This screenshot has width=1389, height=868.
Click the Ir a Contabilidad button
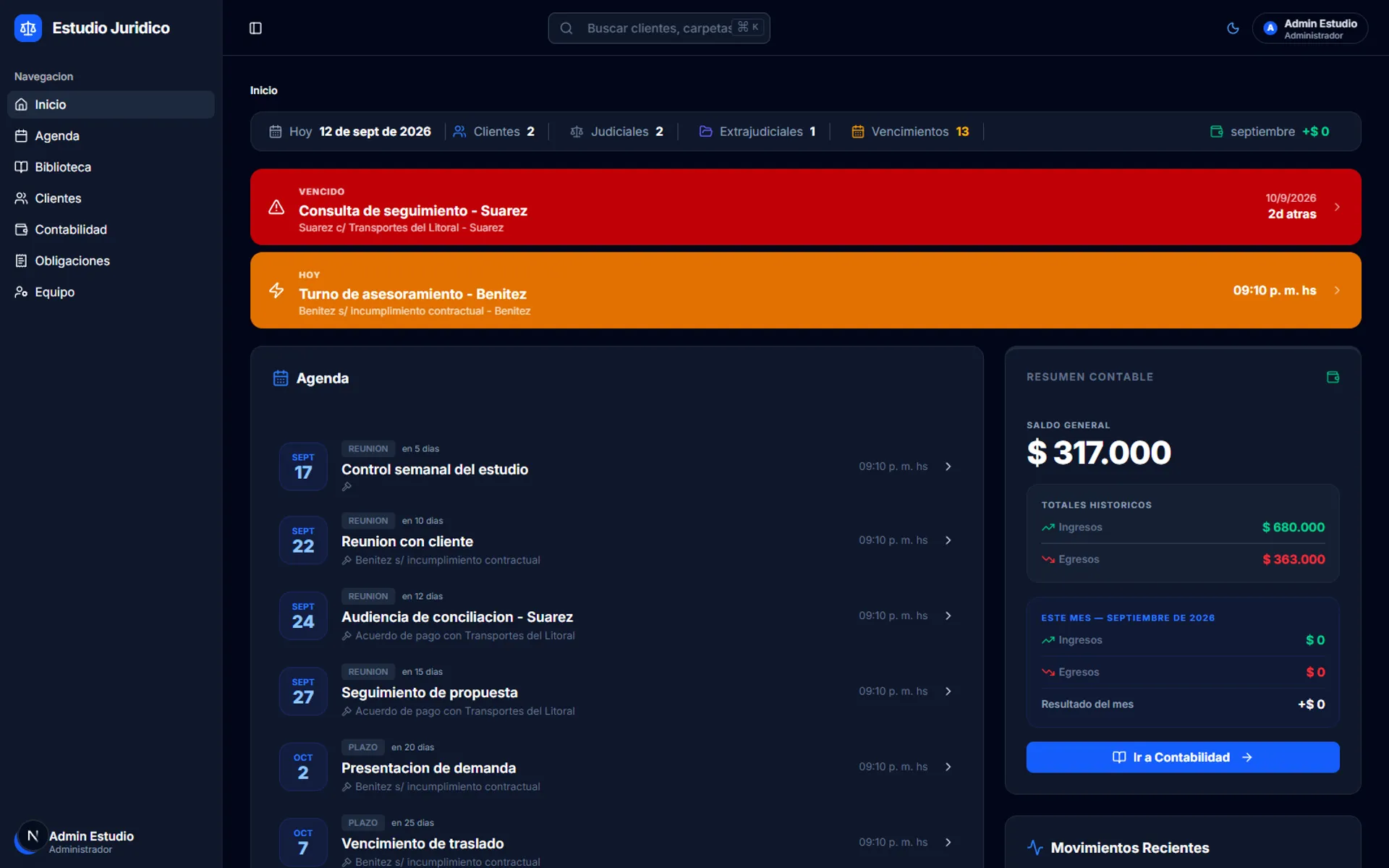coord(1183,757)
